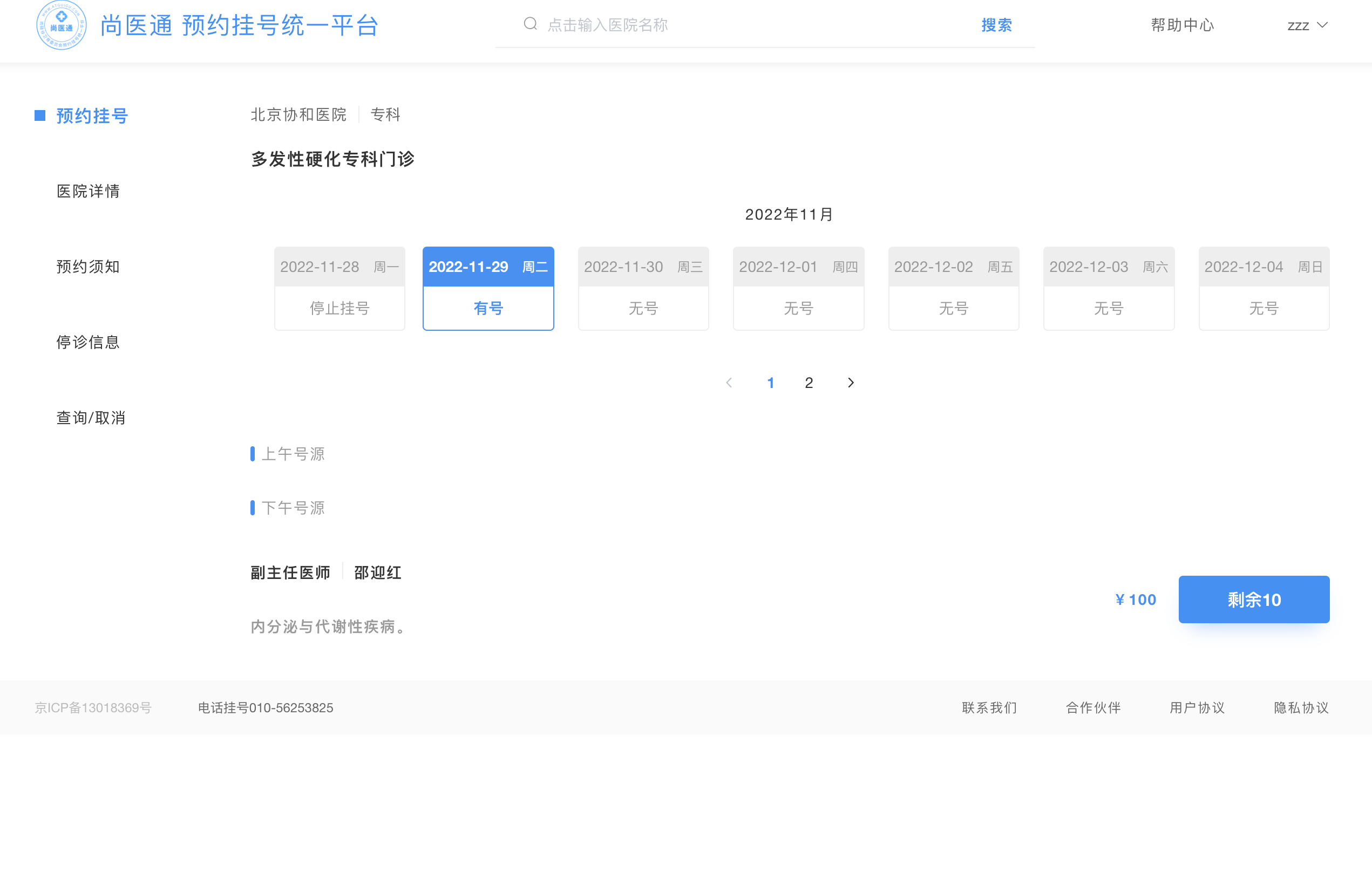Open 帮助中心 link
Screen dimensions: 1372x886
(x=1182, y=25)
